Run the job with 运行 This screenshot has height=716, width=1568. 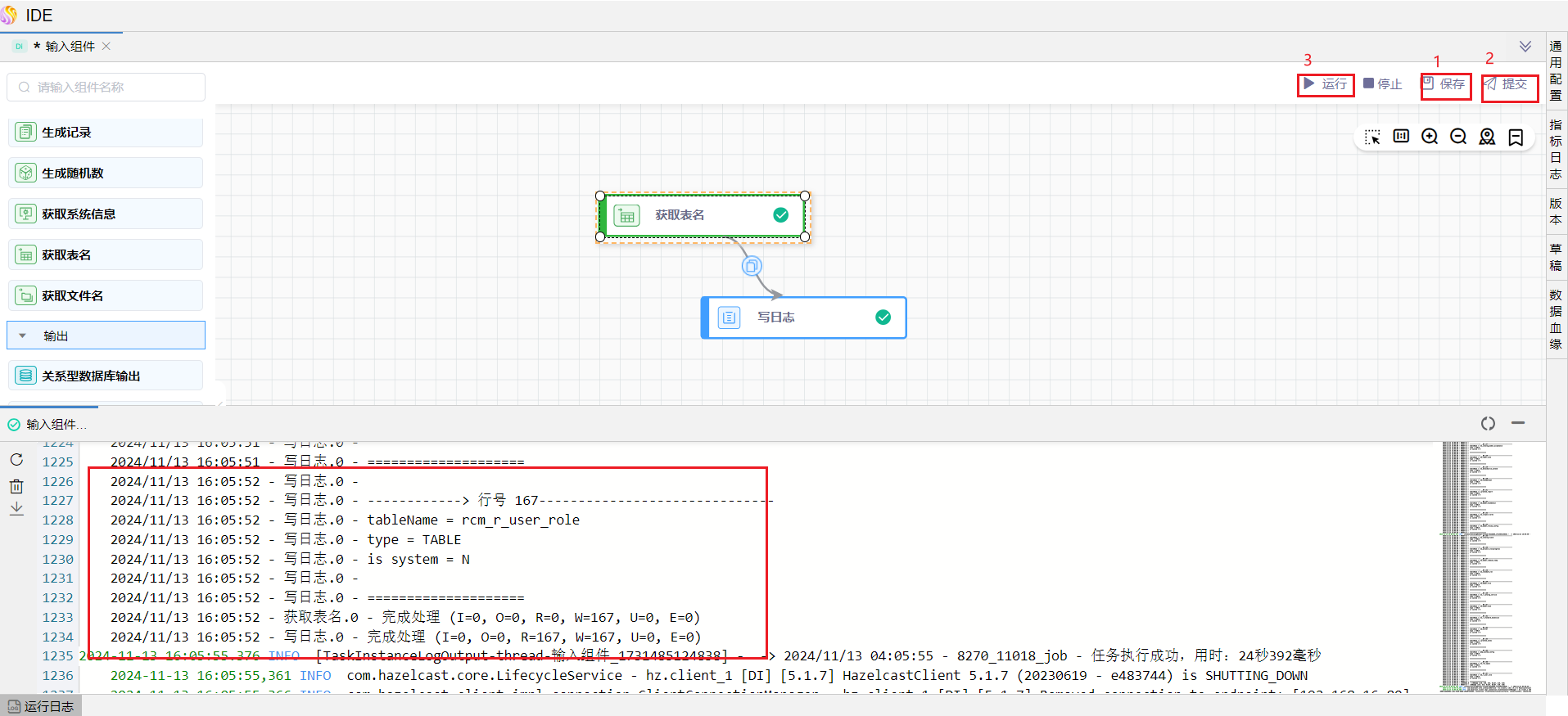(1326, 84)
